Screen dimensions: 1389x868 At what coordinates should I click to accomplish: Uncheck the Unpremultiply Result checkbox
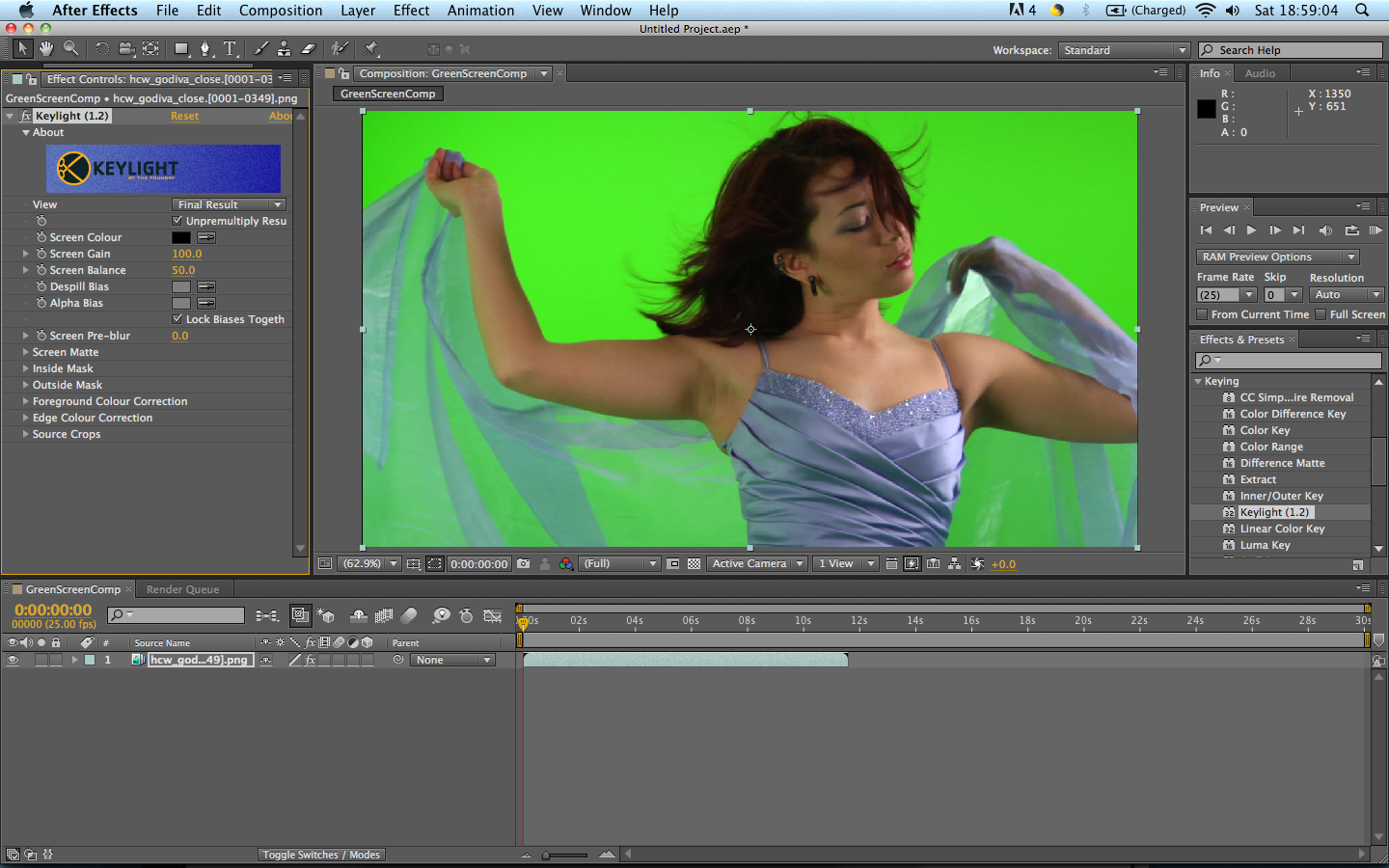177,221
